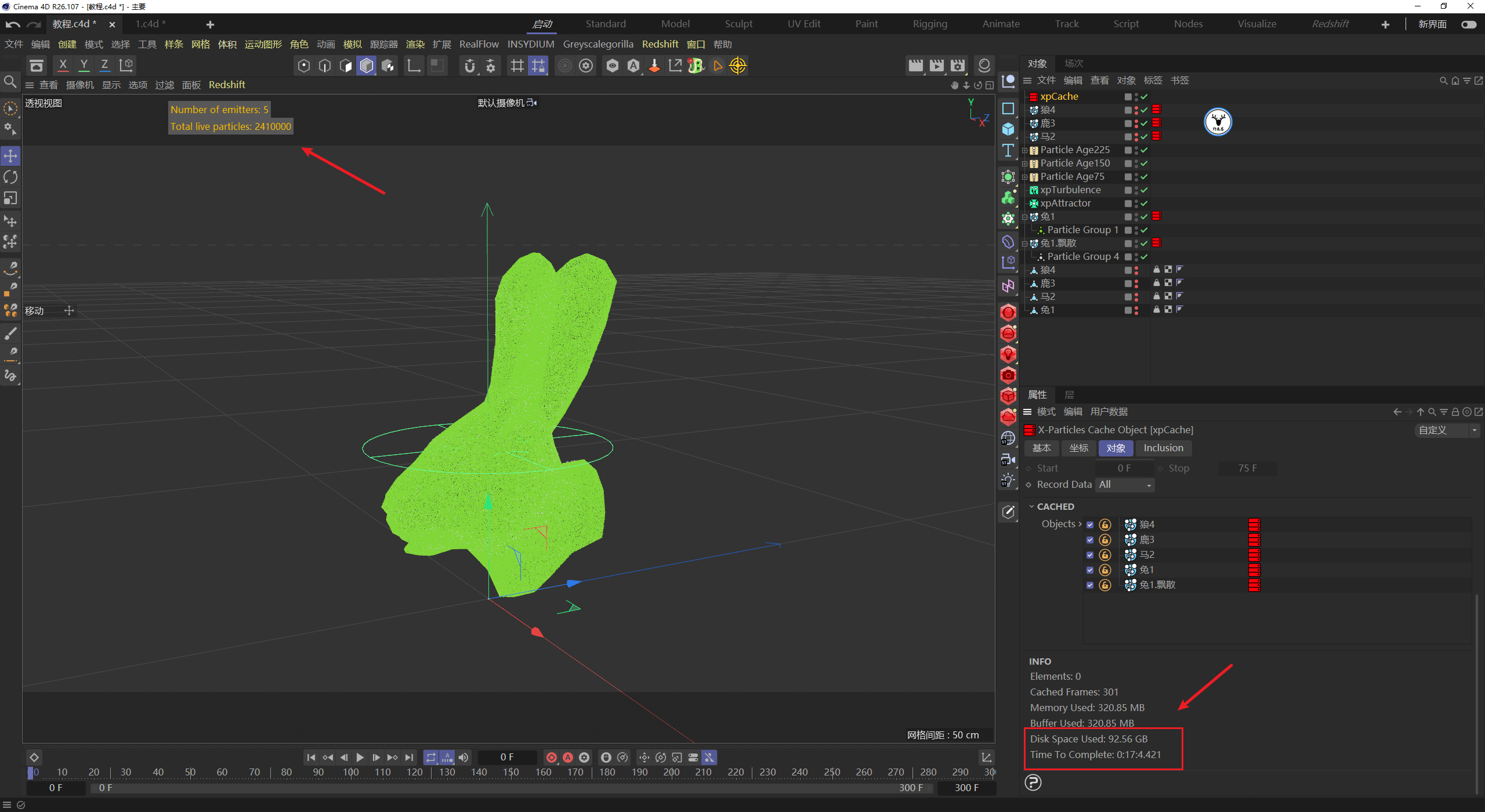Open render settings icon

[x=958, y=66]
